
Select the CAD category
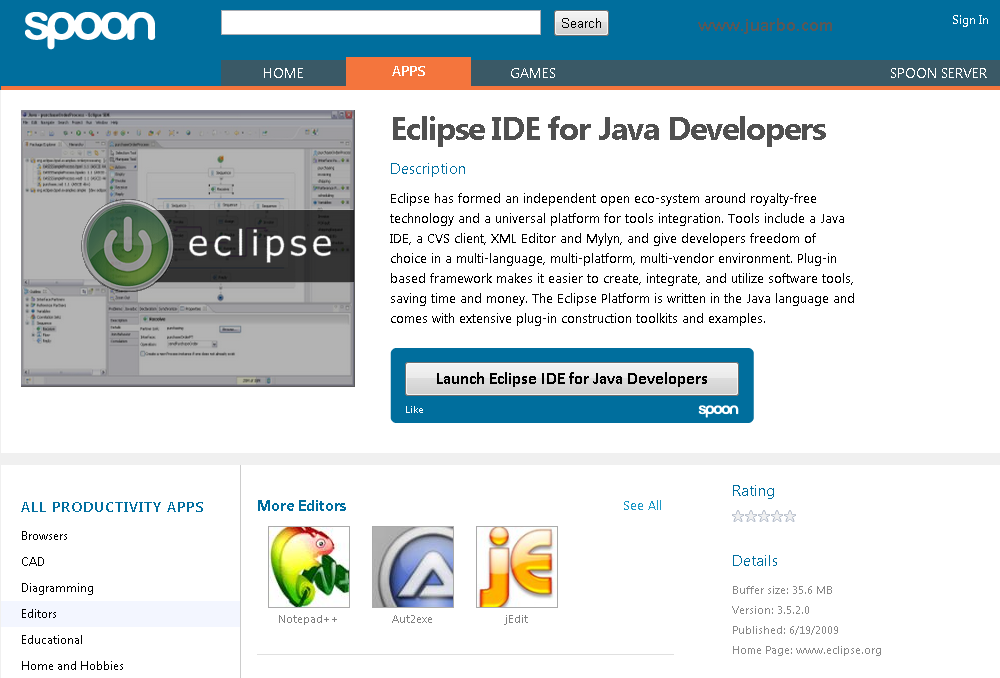(x=33, y=562)
